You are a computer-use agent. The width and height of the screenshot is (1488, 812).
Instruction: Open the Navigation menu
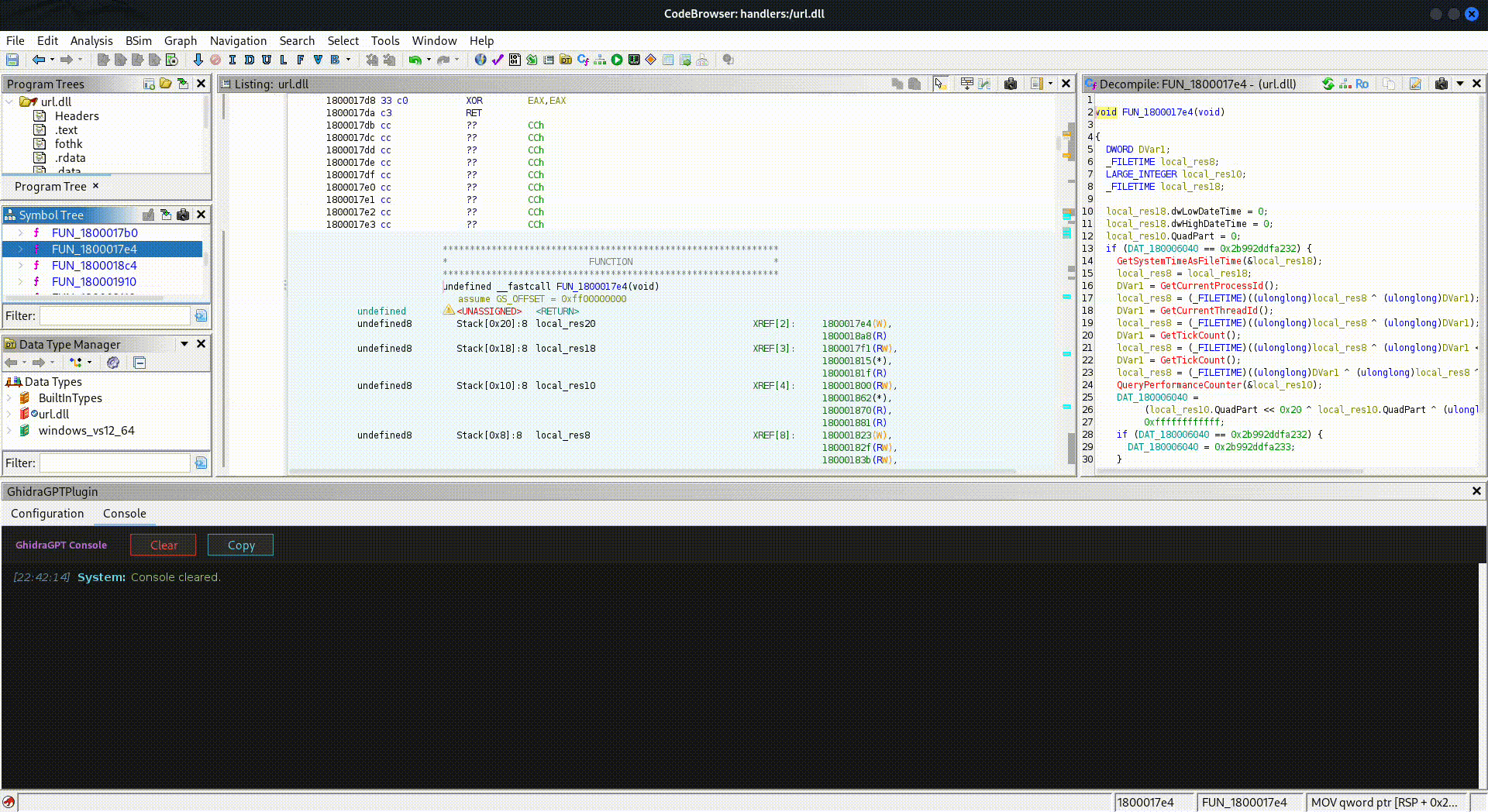(238, 41)
